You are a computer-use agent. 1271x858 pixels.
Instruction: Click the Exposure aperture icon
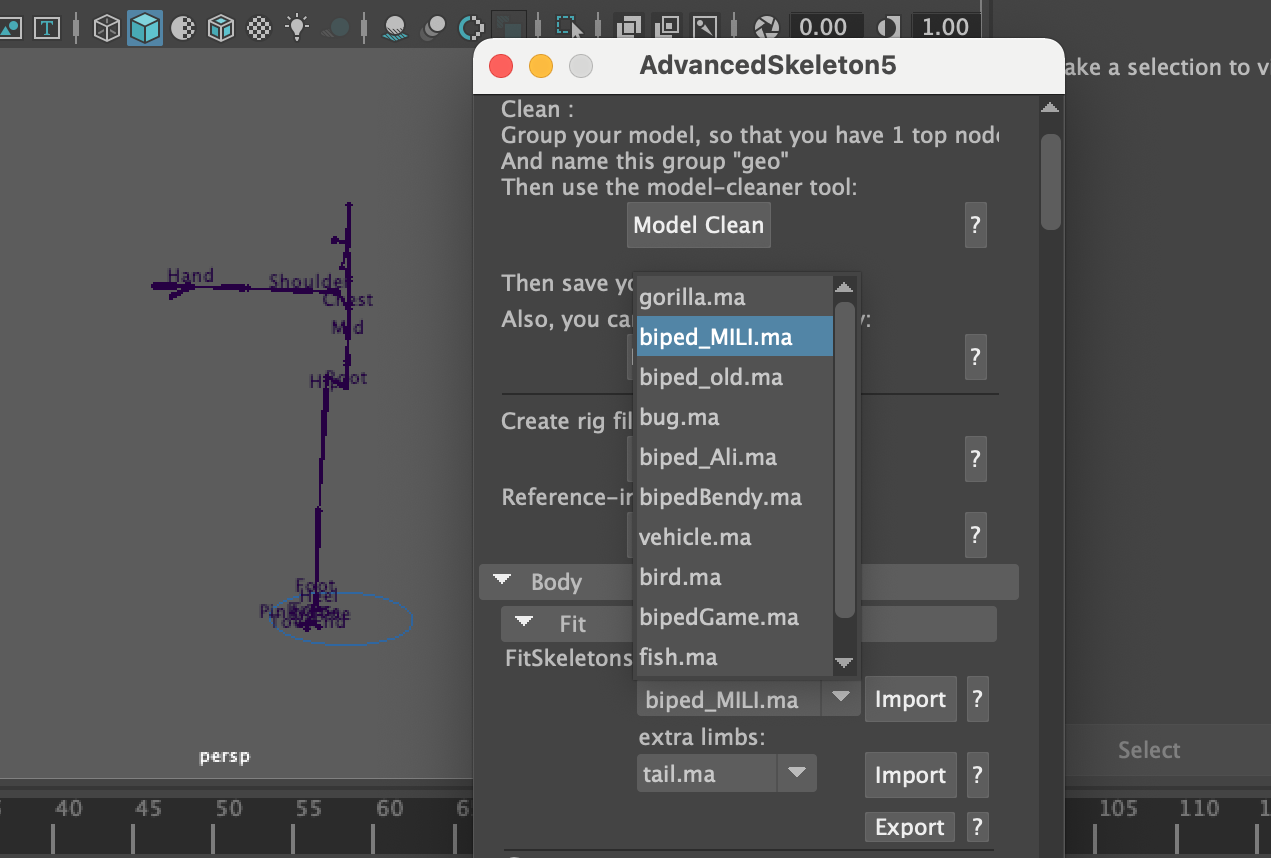pos(766,27)
